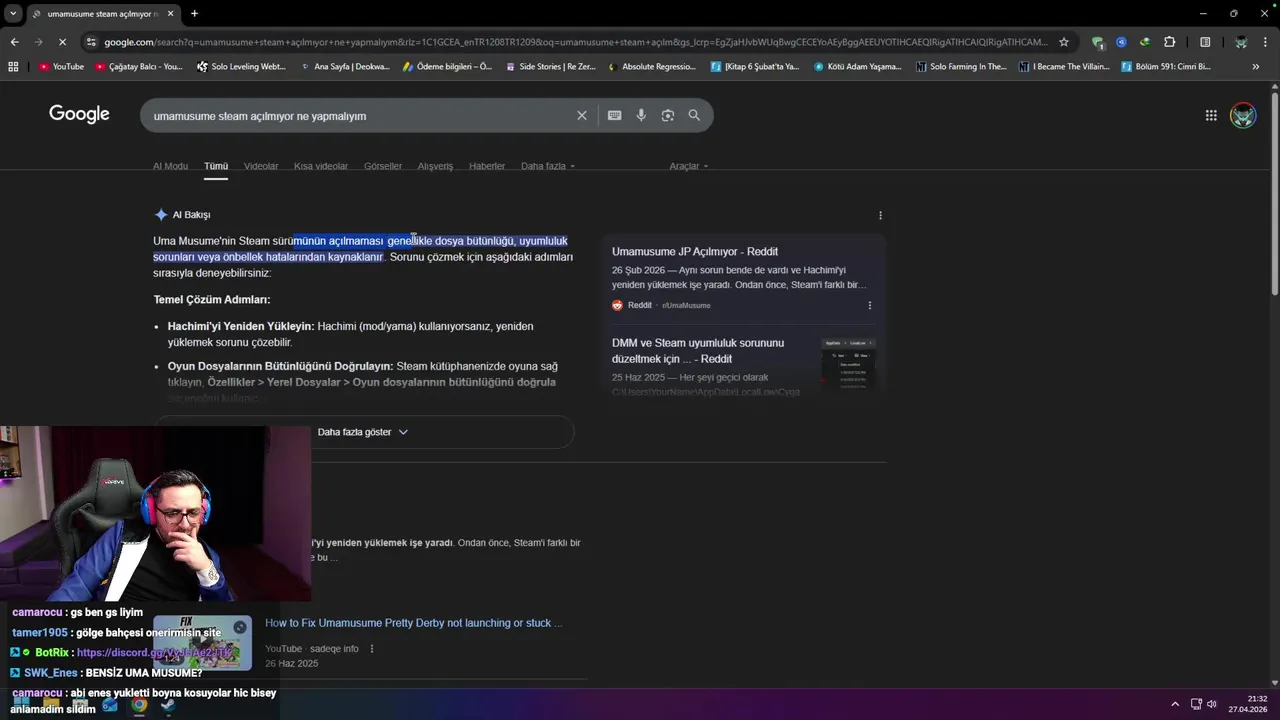Switch to Alışveriş tab

(435, 166)
